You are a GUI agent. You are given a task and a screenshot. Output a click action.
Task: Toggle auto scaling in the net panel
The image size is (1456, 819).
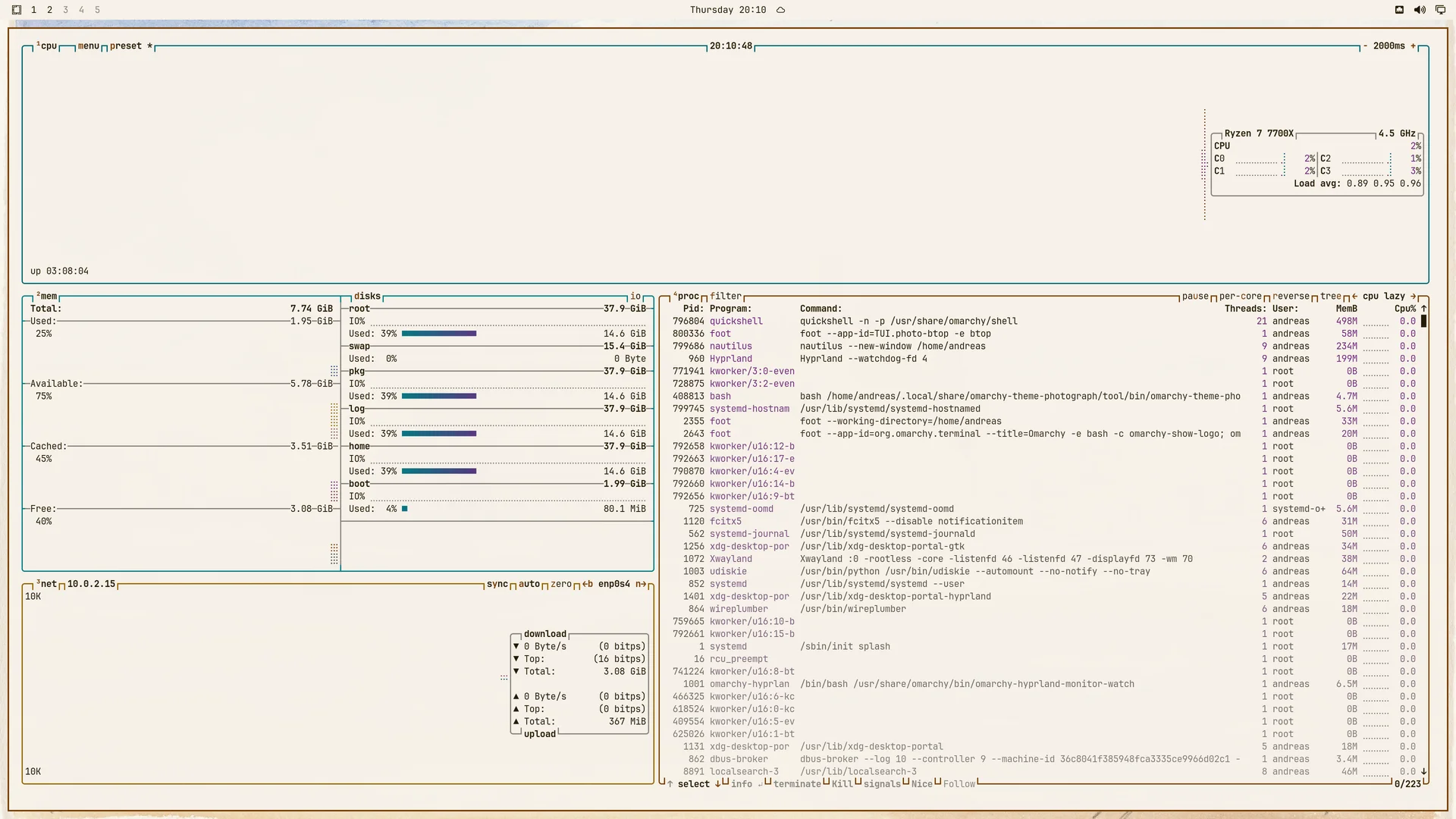coord(529,584)
